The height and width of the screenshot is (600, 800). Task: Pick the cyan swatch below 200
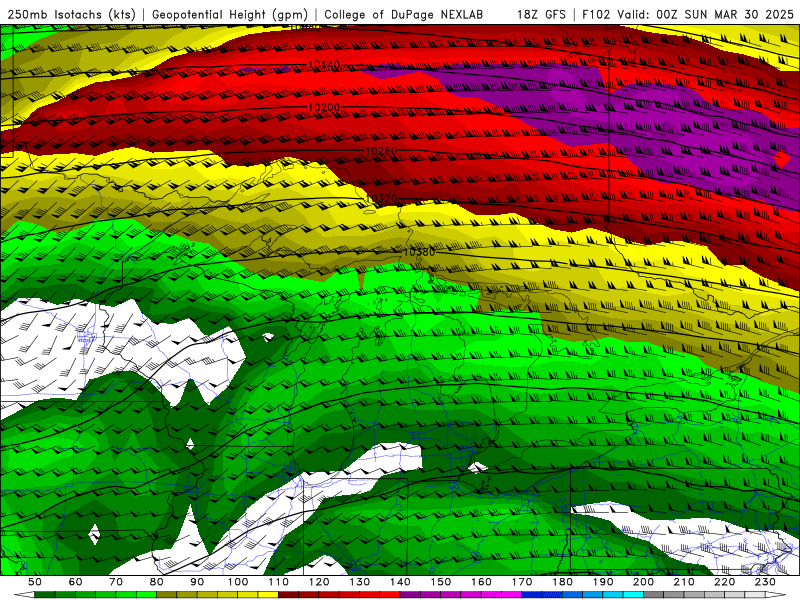click(x=633, y=595)
